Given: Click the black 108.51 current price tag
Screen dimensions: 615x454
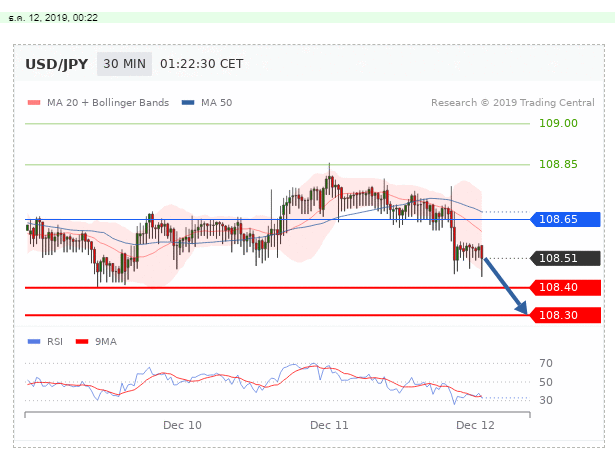Looking at the screenshot, I should (565, 258).
